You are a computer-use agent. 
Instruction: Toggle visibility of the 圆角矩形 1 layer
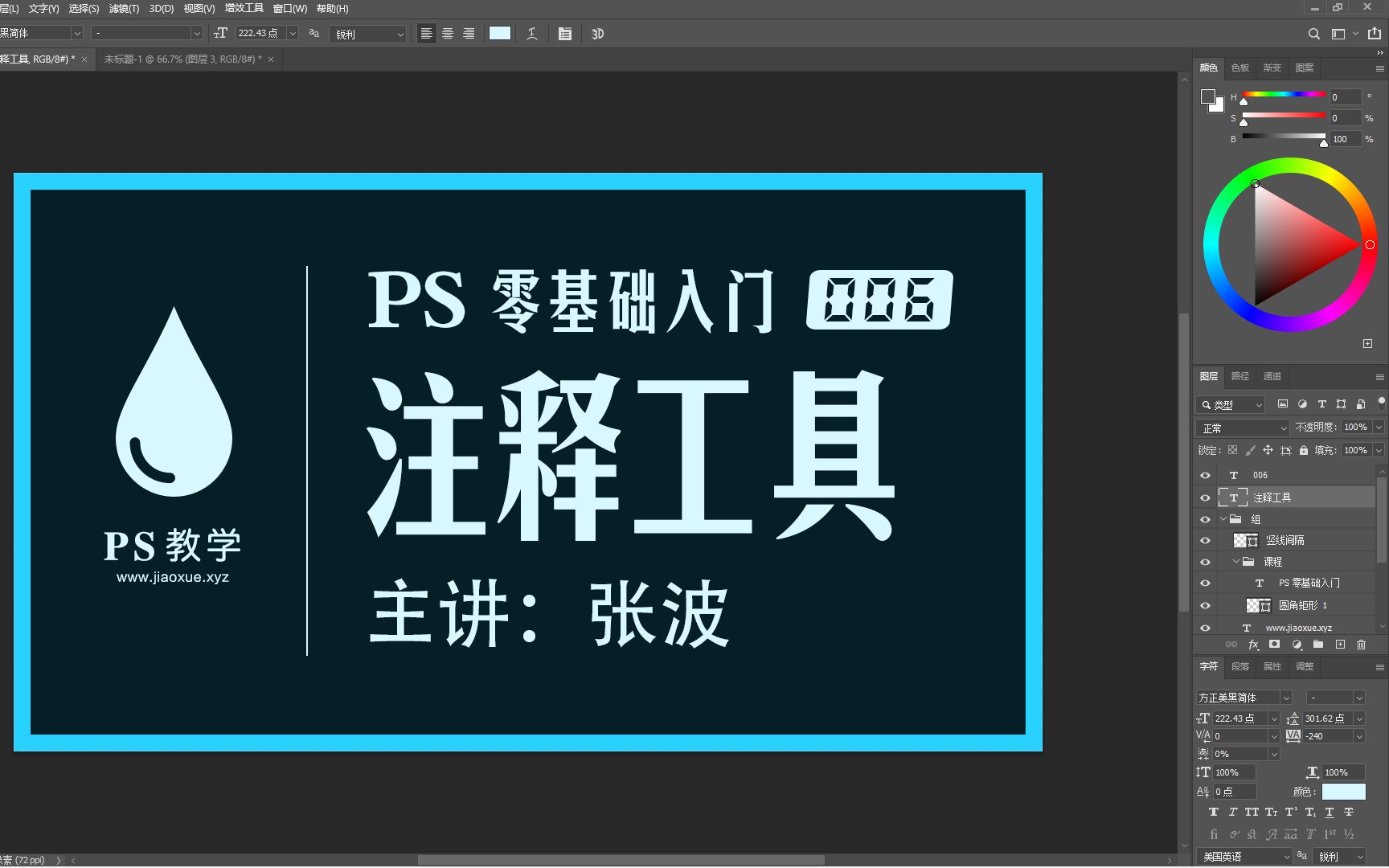coord(1204,605)
